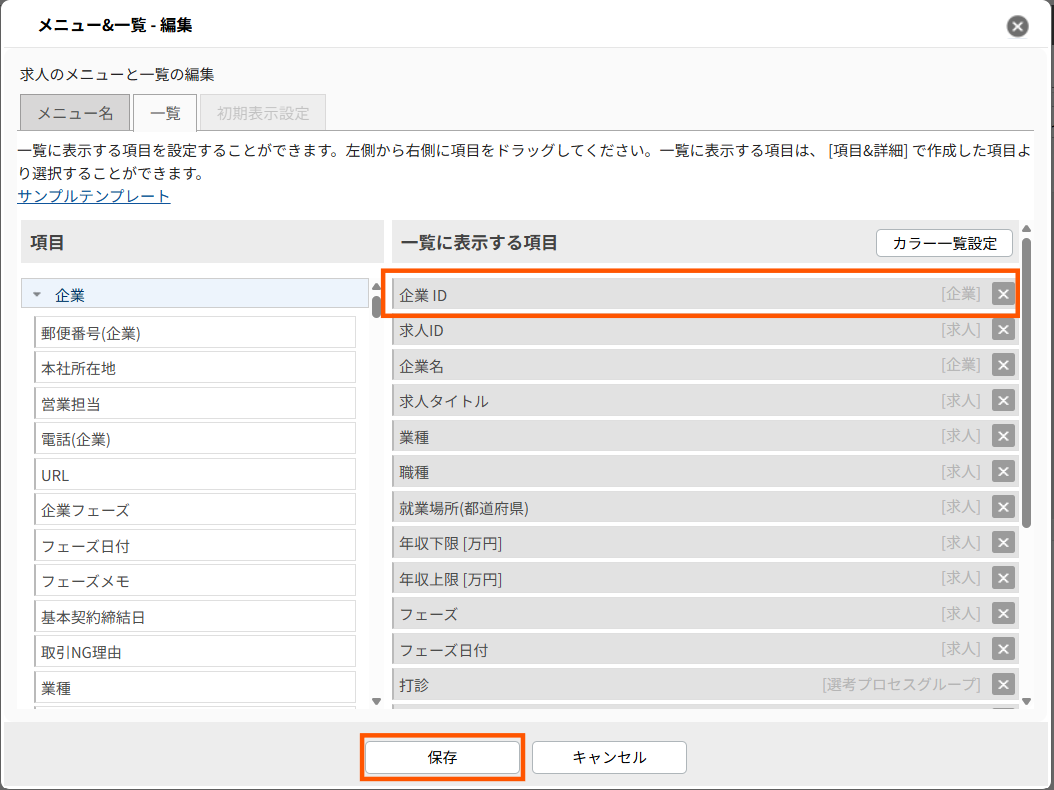The width and height of the screenshot is (1054, 790).
Task: Select the 打診 displayed row
Action: point(704,684)
